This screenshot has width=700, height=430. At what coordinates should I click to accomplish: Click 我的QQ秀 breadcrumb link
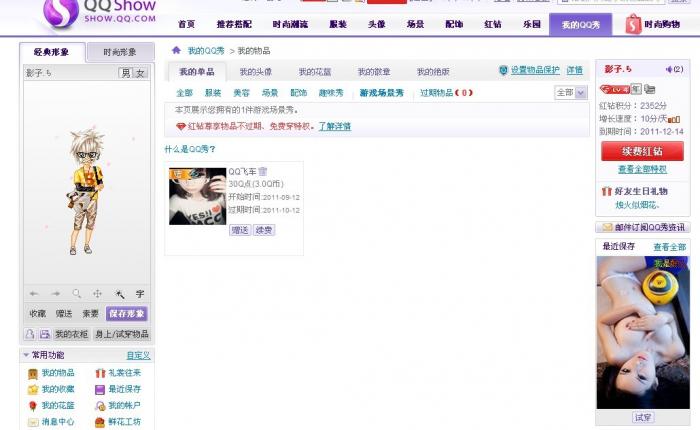(206, 51)
